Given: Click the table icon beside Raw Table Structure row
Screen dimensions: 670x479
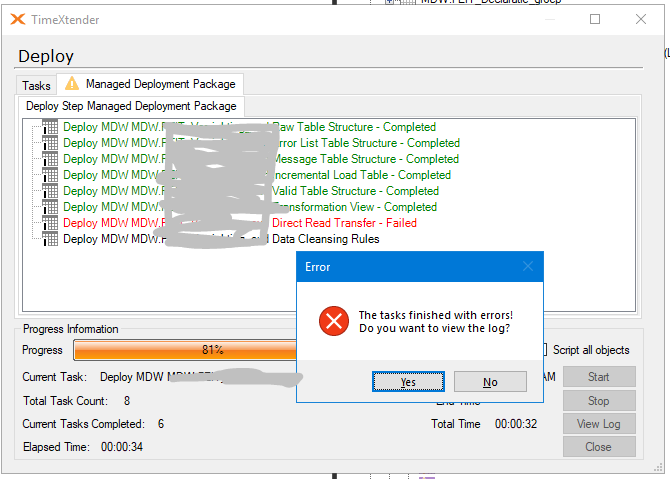Looking at the screenshot, I should tap(50, 127).
